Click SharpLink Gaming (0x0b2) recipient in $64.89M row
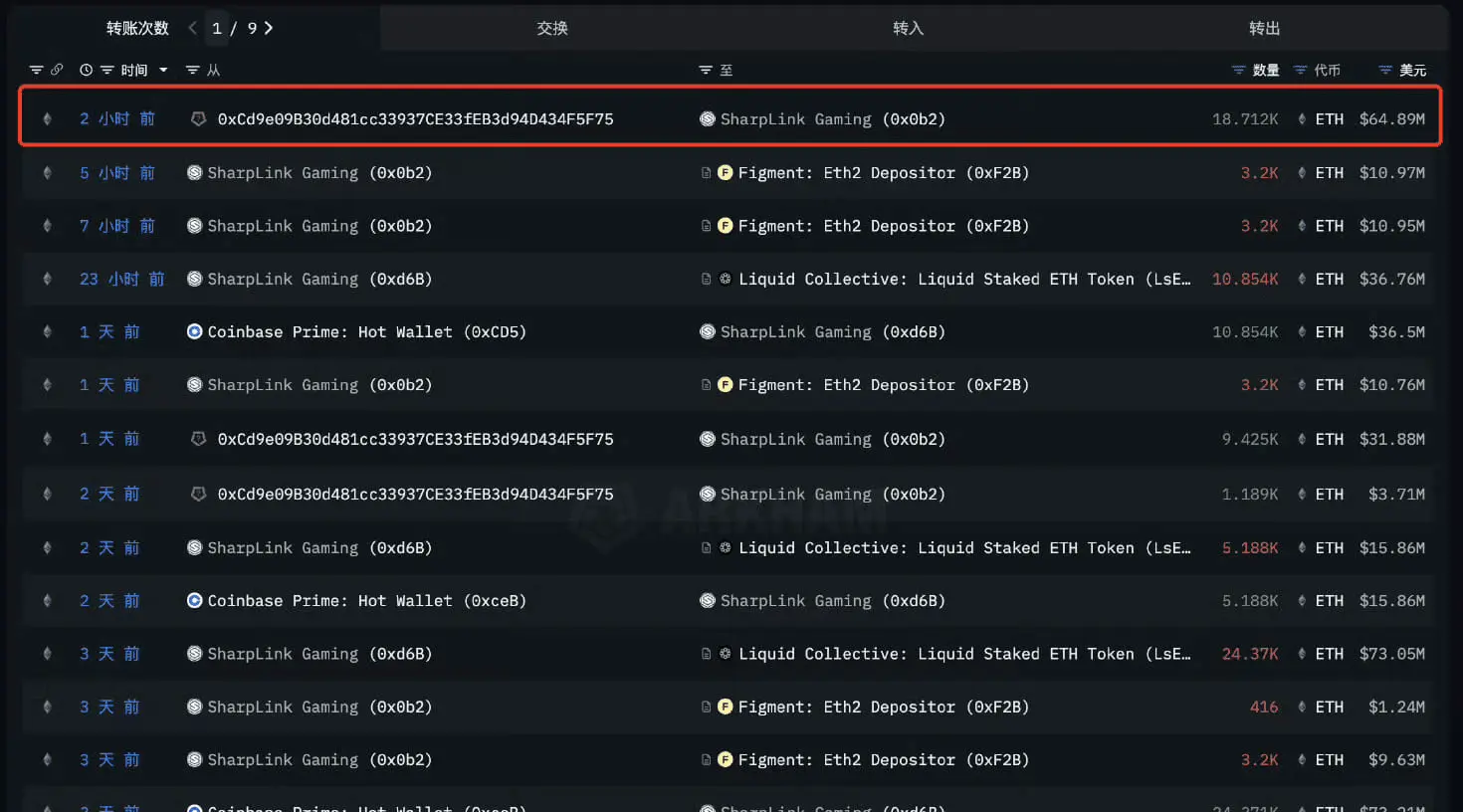This screenshot has width=1463, height=812. [x=832, y=118]
